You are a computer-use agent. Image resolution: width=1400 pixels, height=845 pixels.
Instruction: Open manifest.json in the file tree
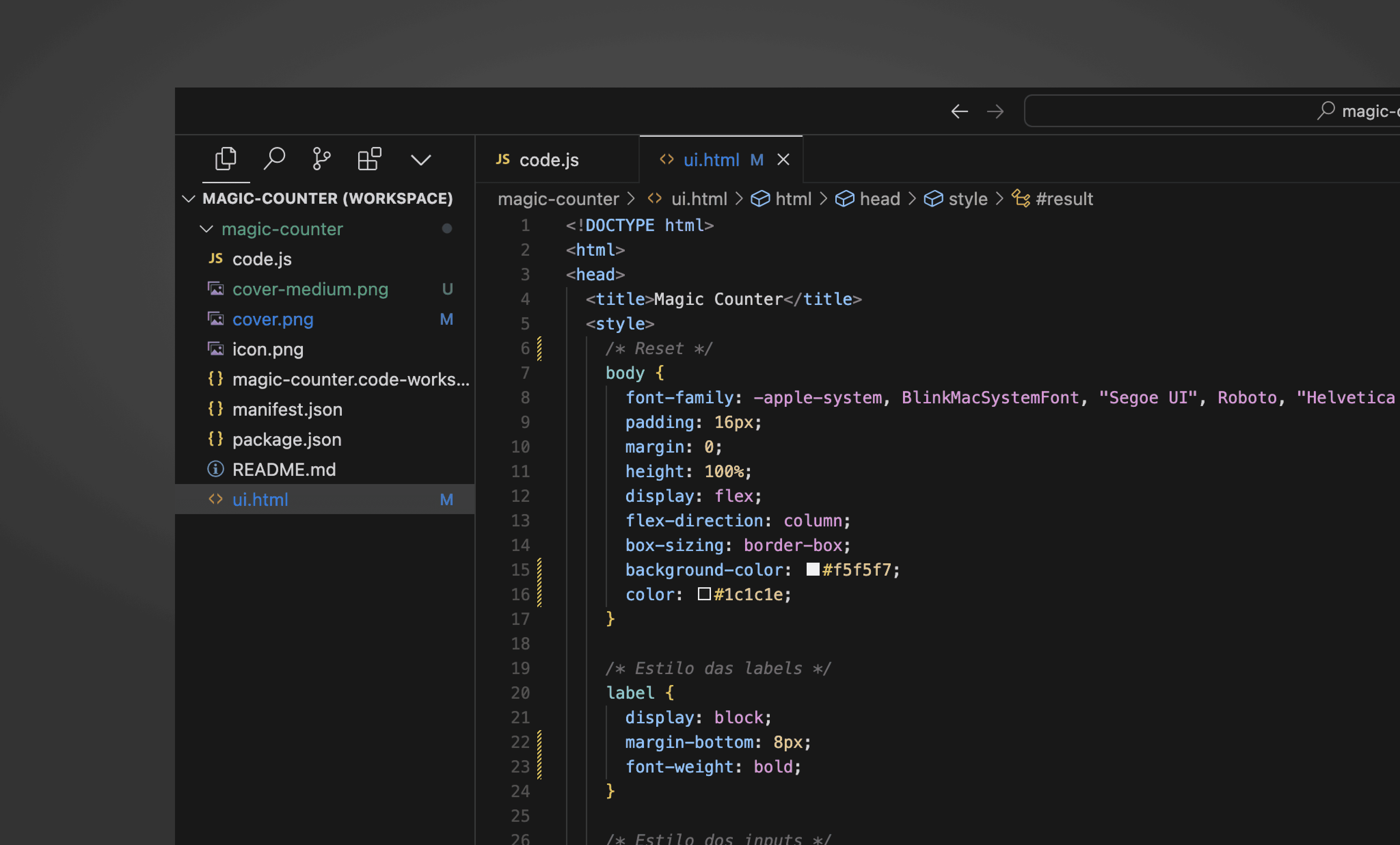[287, 409]
